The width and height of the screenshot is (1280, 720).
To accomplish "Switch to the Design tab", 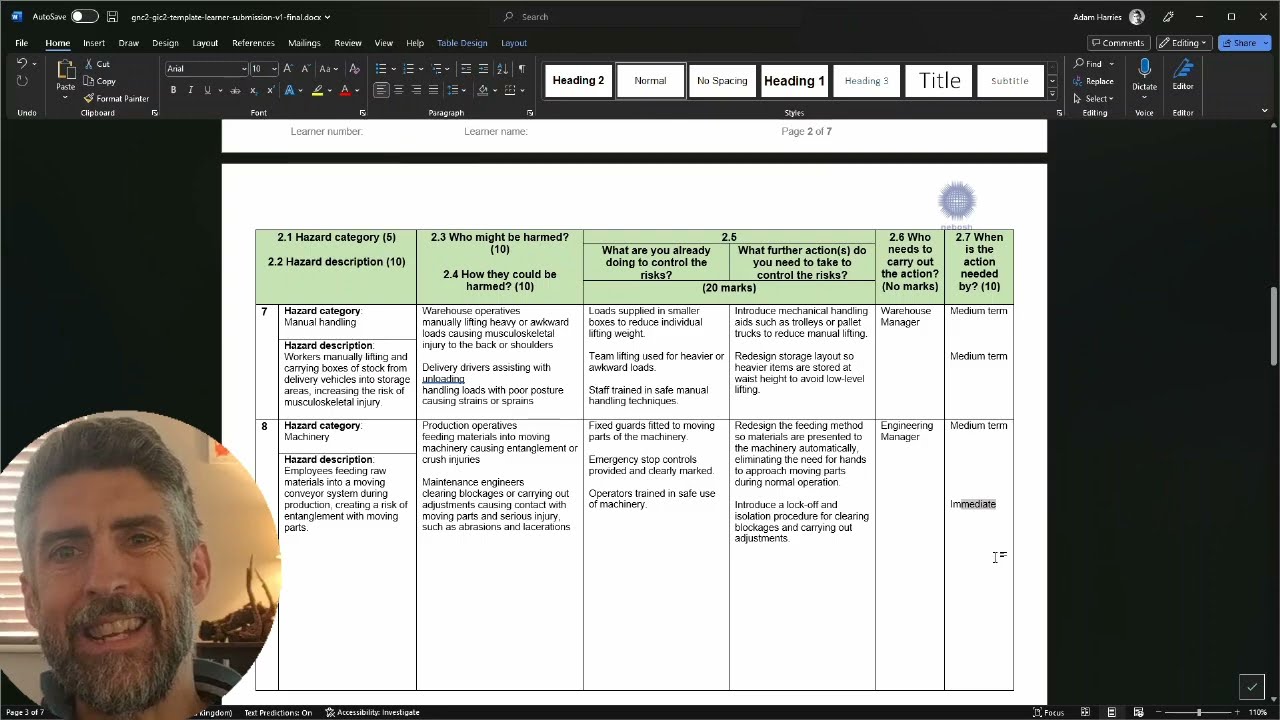I will [165, 43].
